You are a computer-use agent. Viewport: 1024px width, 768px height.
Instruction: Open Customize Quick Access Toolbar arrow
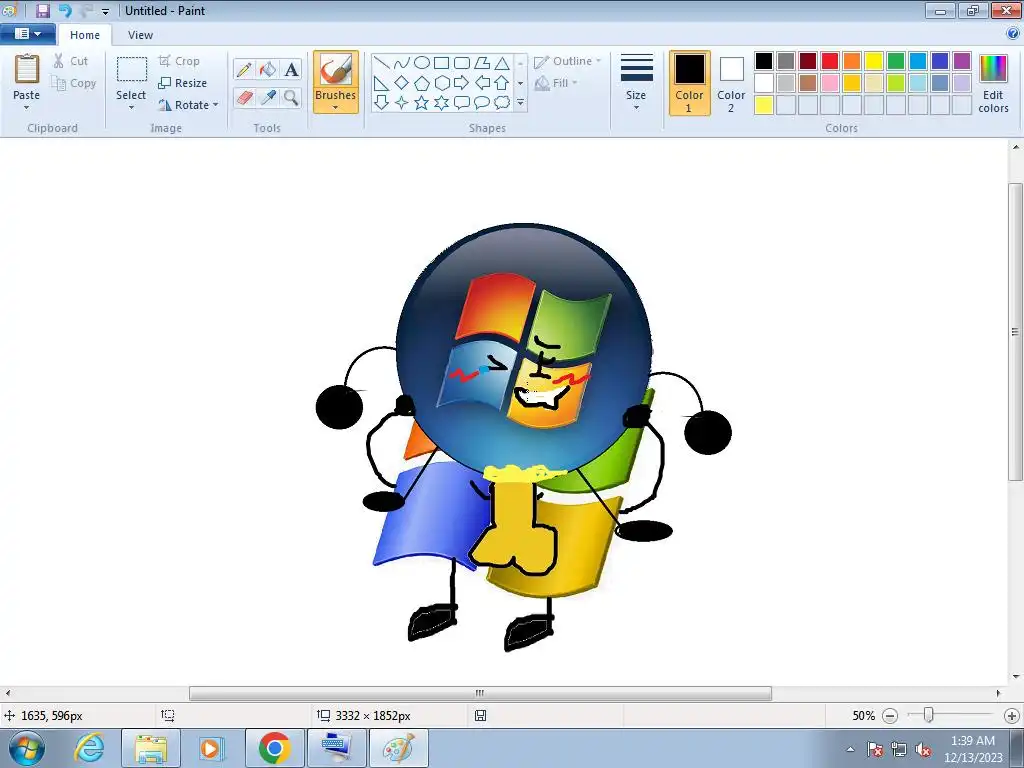(x=105, y=12)
